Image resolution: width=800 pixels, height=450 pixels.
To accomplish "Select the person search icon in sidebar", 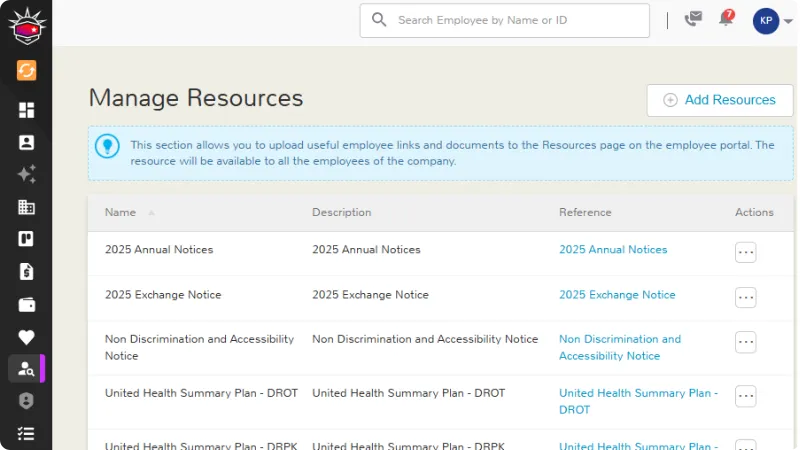I will 26,369.
